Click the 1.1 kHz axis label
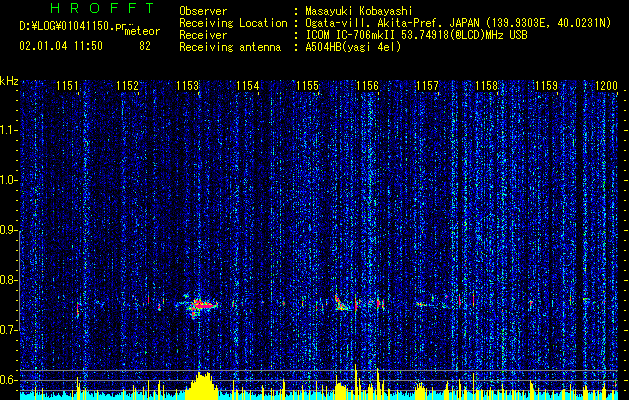The image size is (629, 400). tap(8, 130)
